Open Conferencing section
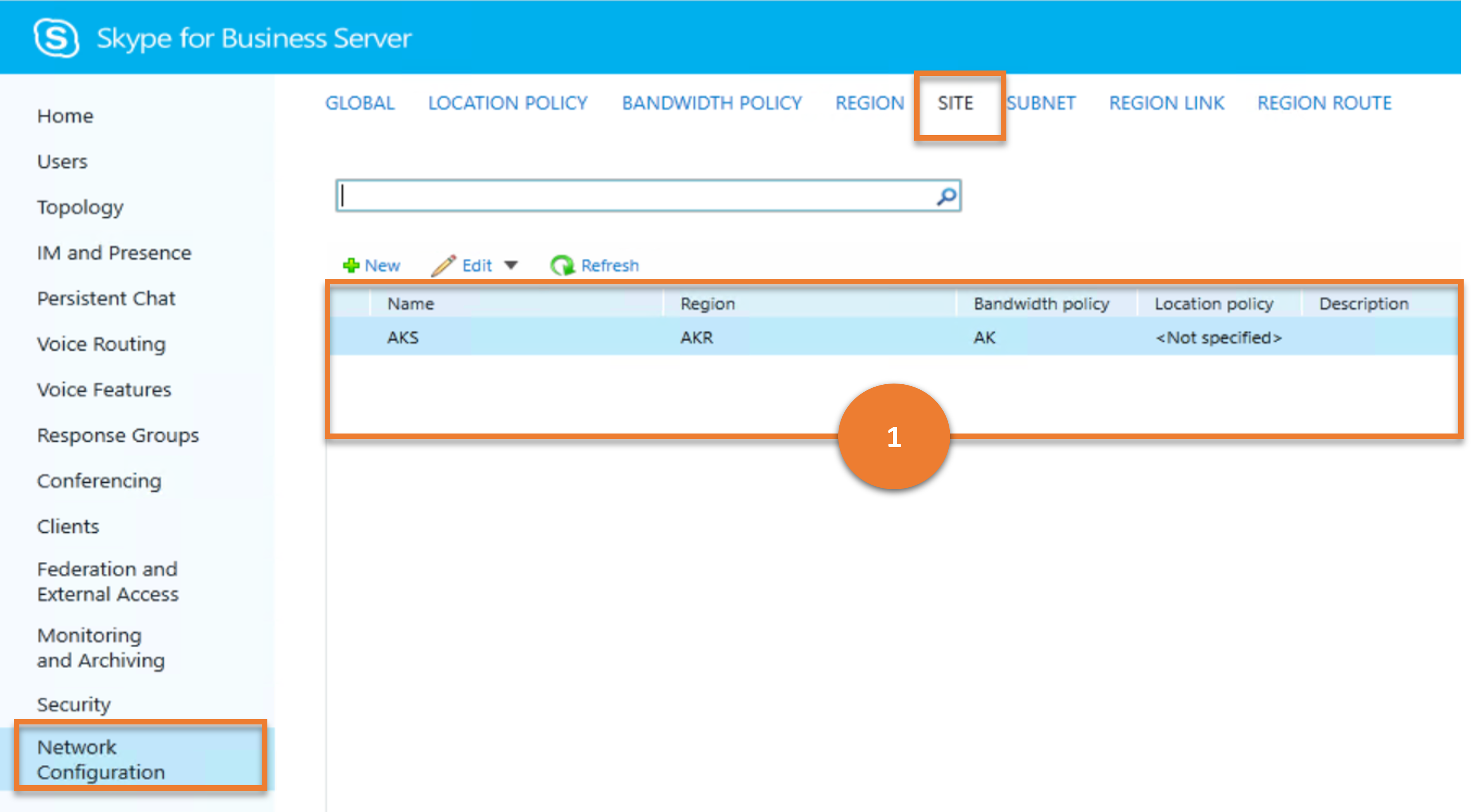The width and height of the screenshot is (1471, 812). click(x=99, y=482)
